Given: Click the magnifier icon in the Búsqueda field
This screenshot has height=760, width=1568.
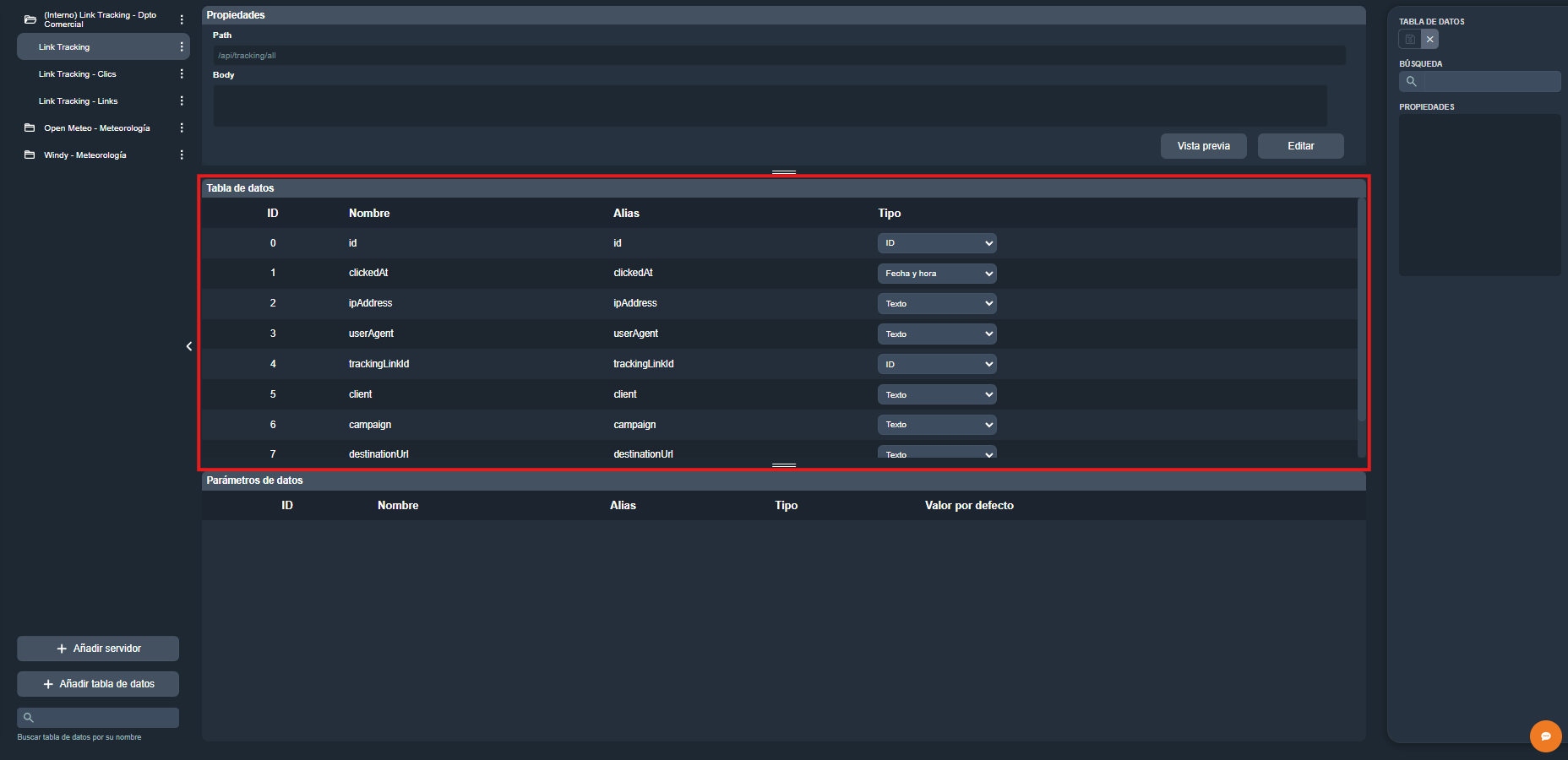Looking at the screenshot, I should 1411,82.
